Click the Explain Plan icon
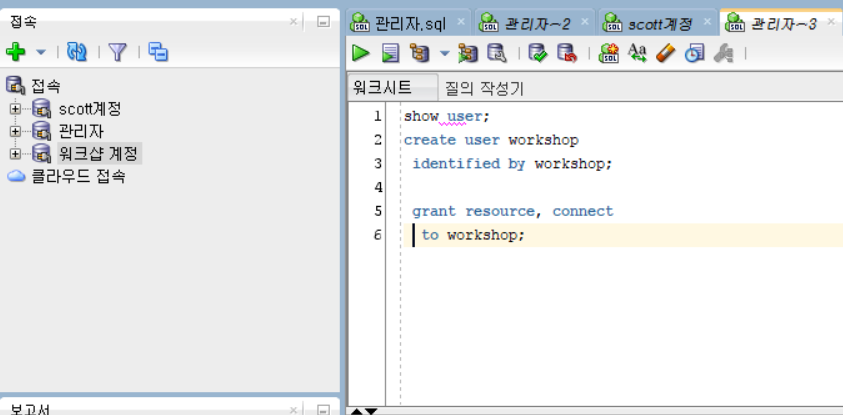The width and height of the screenshot is (843, 415). click(419, 53)
